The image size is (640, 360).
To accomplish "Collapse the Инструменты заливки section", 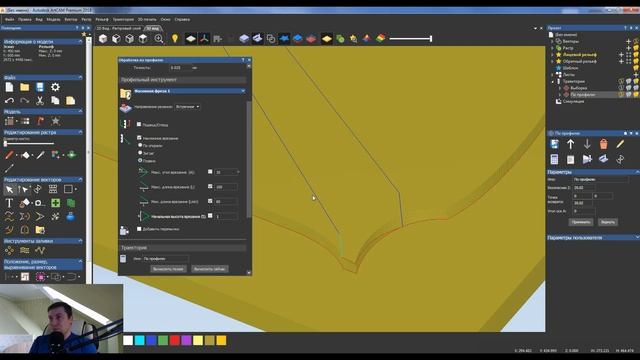I will point(80,241).
